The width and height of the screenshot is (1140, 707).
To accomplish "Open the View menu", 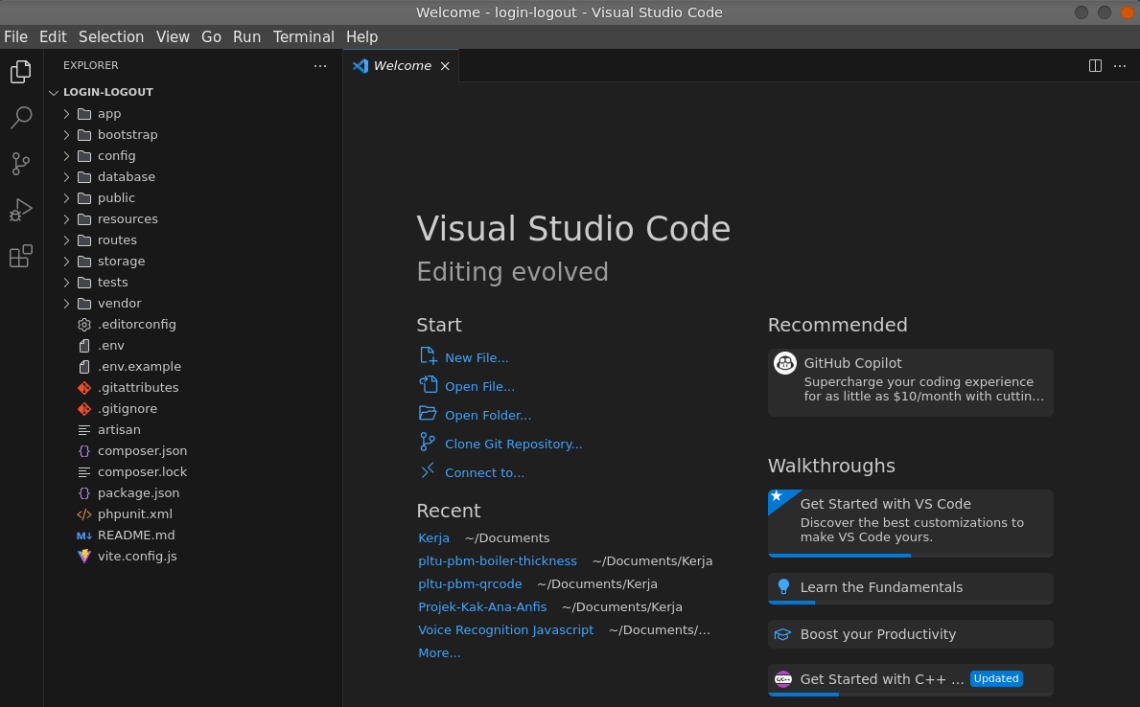I will point(172,37).
